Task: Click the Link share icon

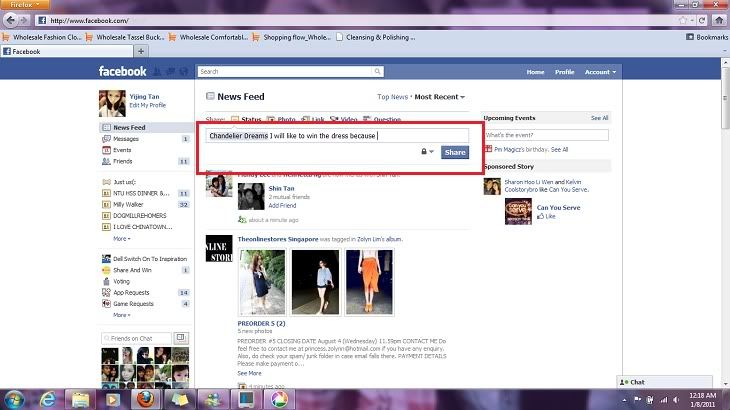Action: coord(305,120)
